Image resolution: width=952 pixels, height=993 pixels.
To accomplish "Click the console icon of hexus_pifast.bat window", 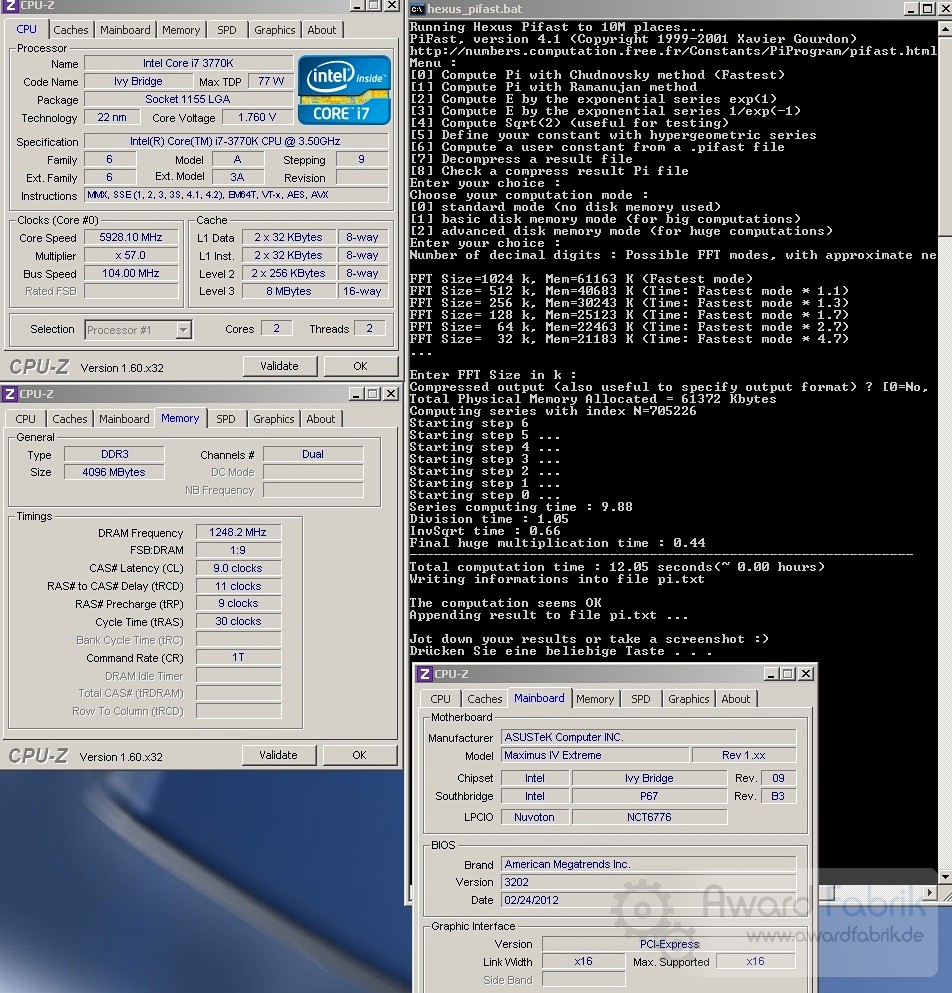I will tap(417, 9).
